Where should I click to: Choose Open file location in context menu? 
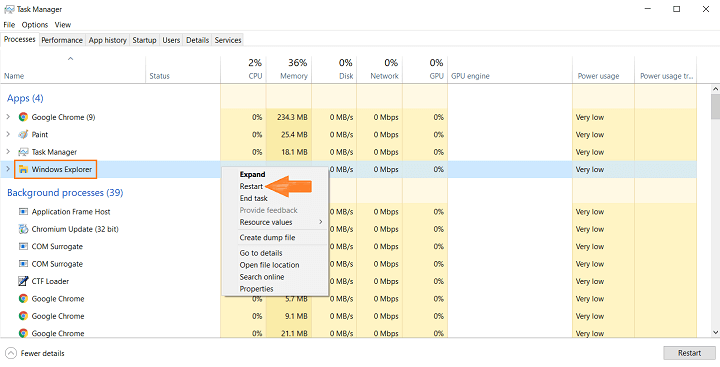(269, 265)
